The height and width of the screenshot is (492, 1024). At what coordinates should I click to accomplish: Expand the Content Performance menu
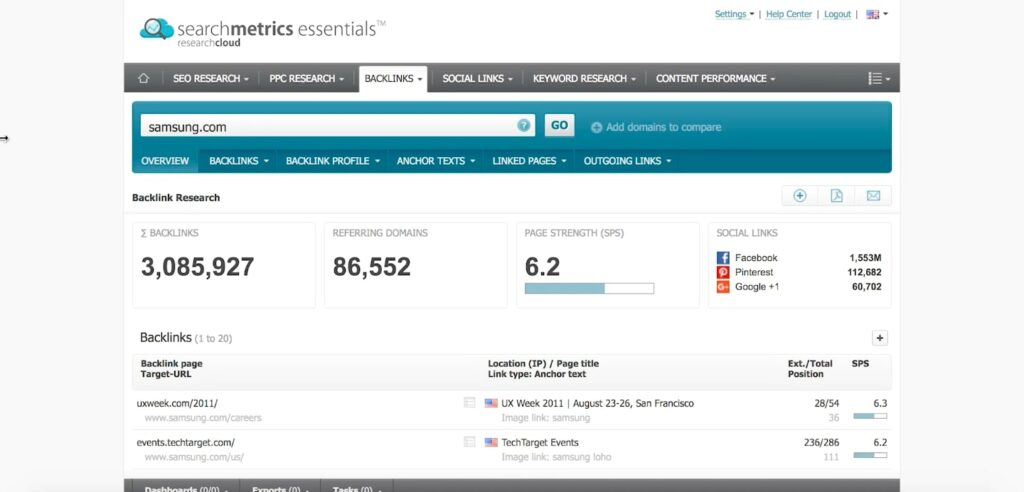click(x=716, y=78)
